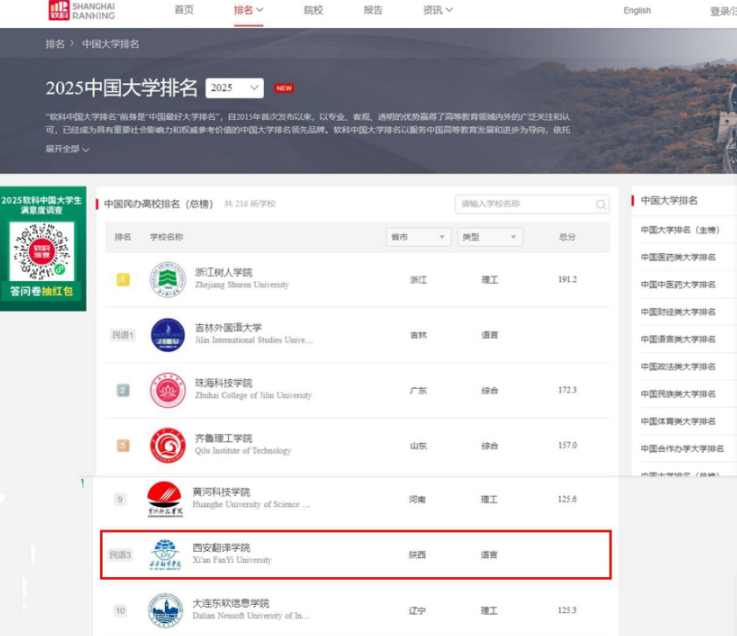Screen dimensions: 737x636
Task: Open sidebar 中国中医药大学排名
Action: point(678,284)
